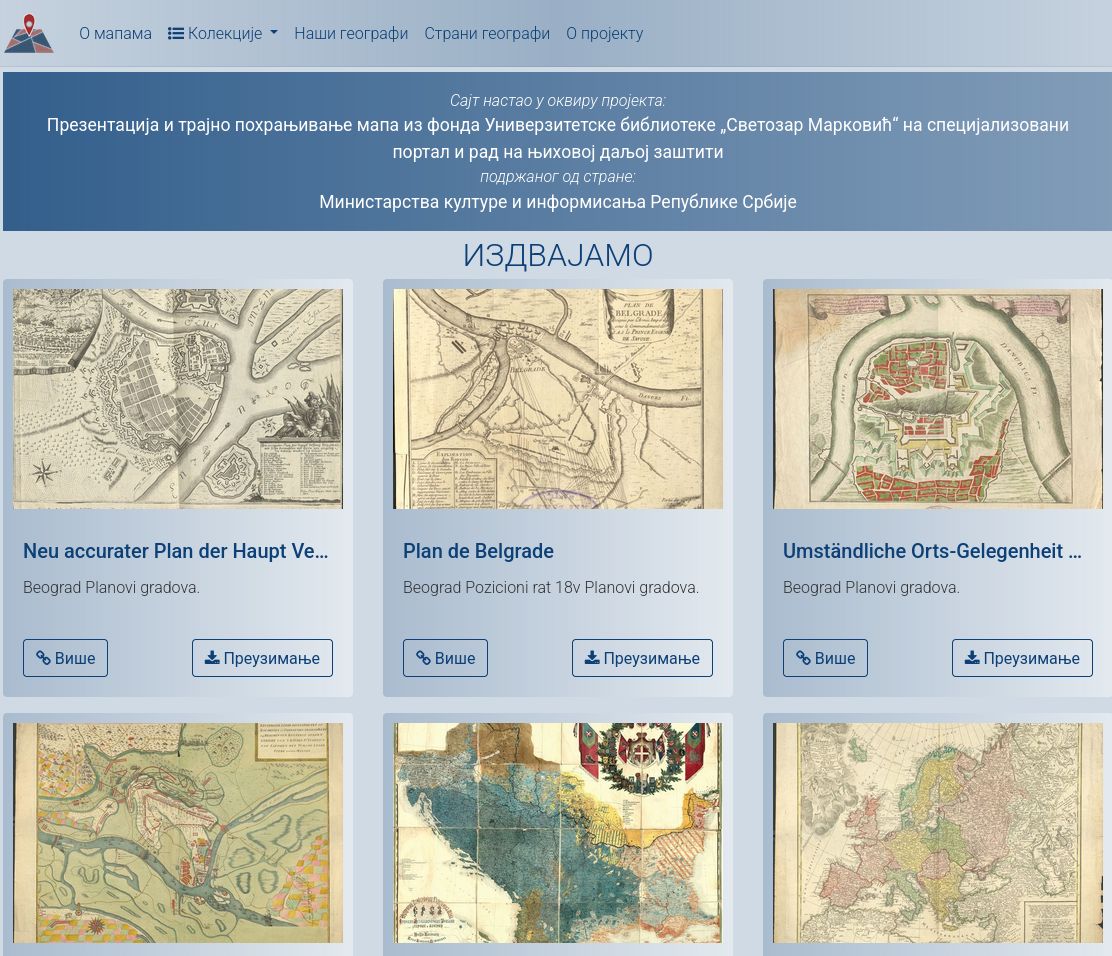Viewport: 1112px width, 956px height.
Task: Download the Umständliche Orts-Gelegenheit map
Action: pos(1021,658)
